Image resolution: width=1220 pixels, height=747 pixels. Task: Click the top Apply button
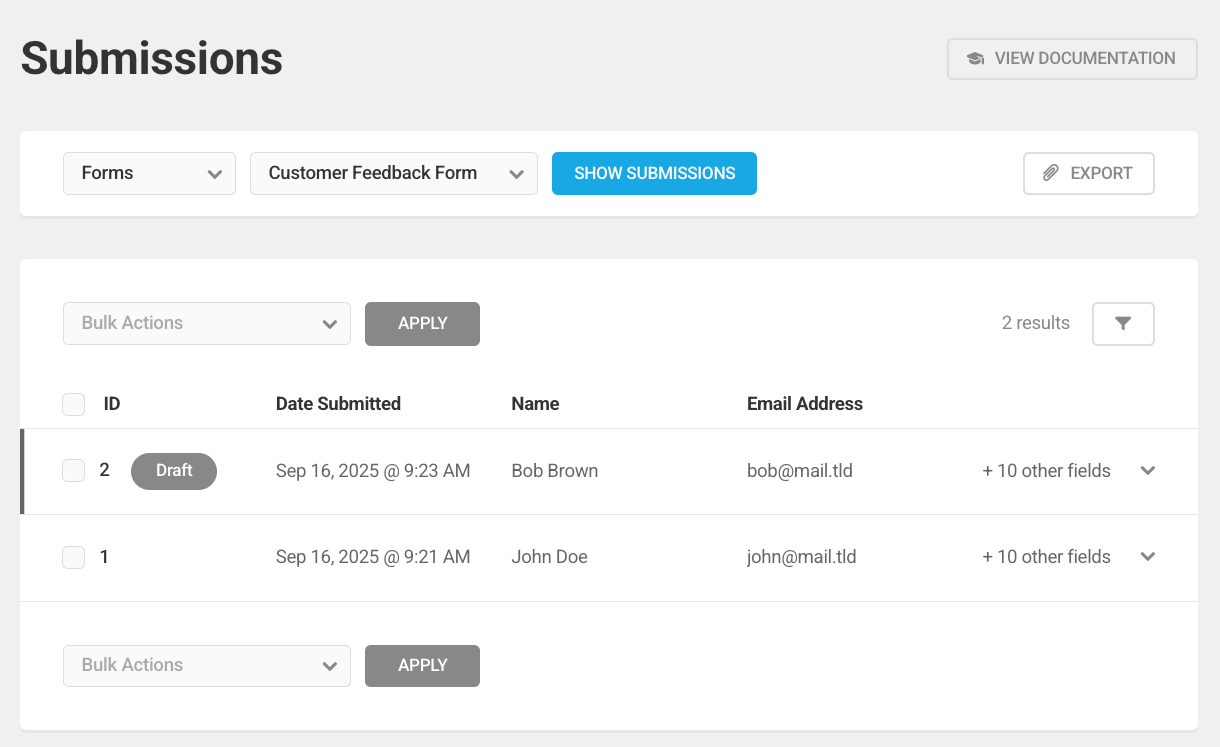(422, 324)
